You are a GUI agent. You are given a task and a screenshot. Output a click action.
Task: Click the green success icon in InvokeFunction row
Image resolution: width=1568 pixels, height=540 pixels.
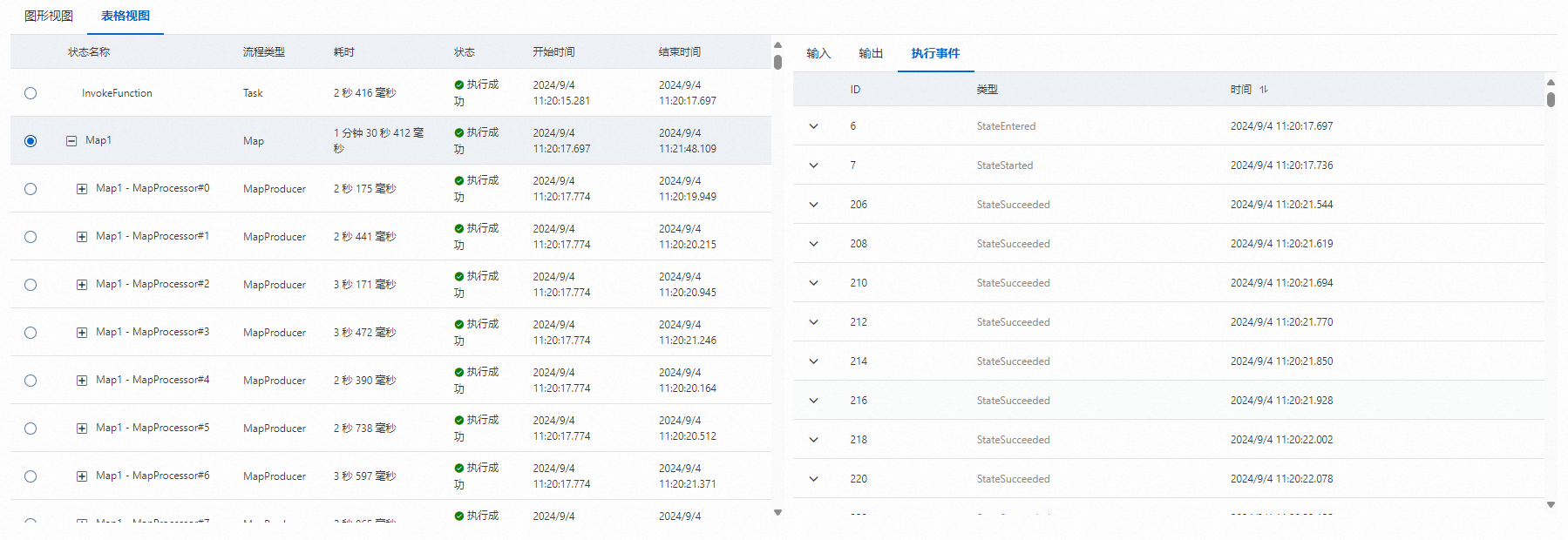click(x=458, y=84)
